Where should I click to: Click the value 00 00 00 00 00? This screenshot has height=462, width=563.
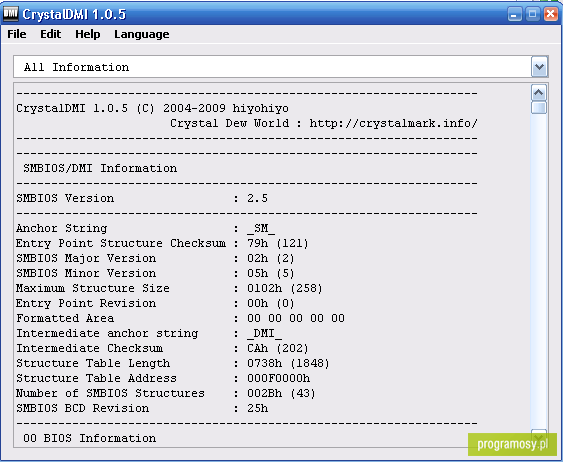(296, 318)
